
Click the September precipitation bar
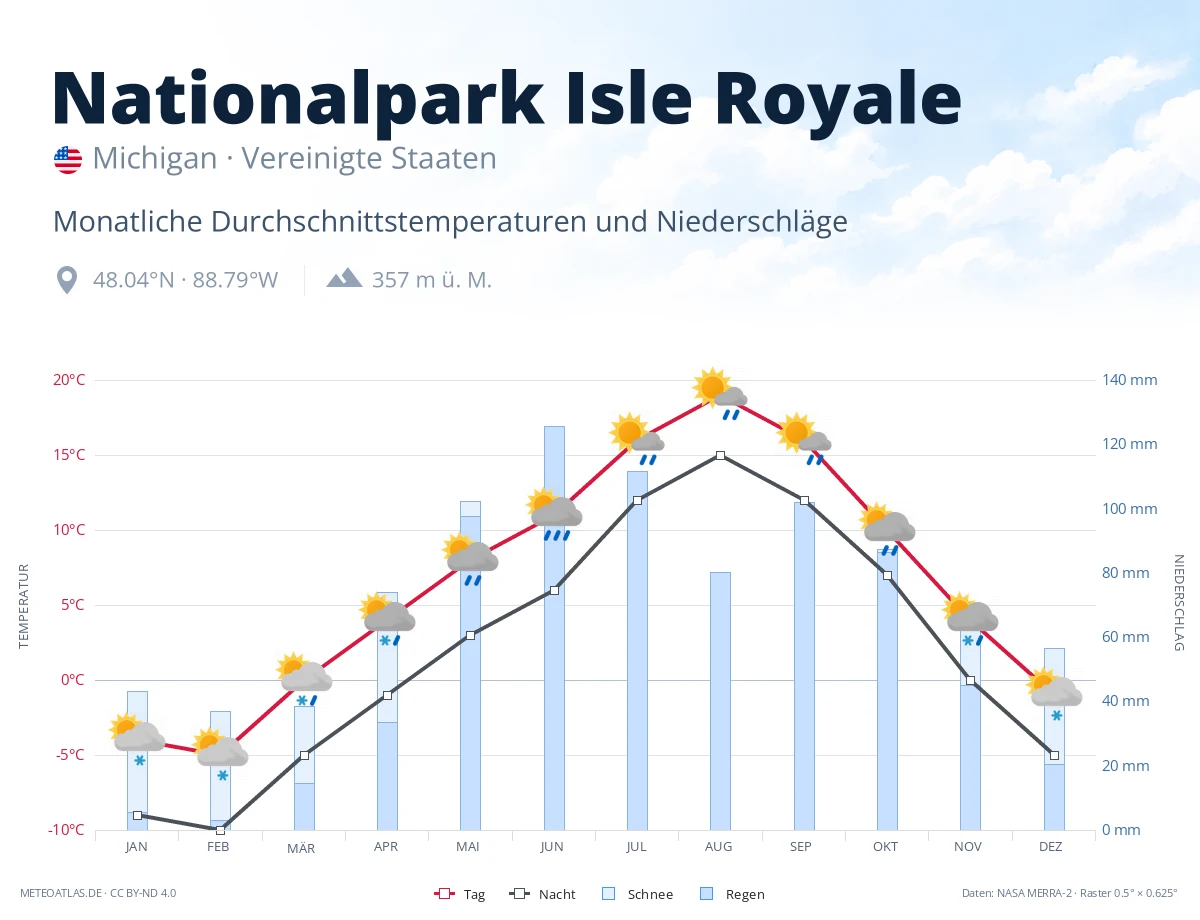[804, 666]
